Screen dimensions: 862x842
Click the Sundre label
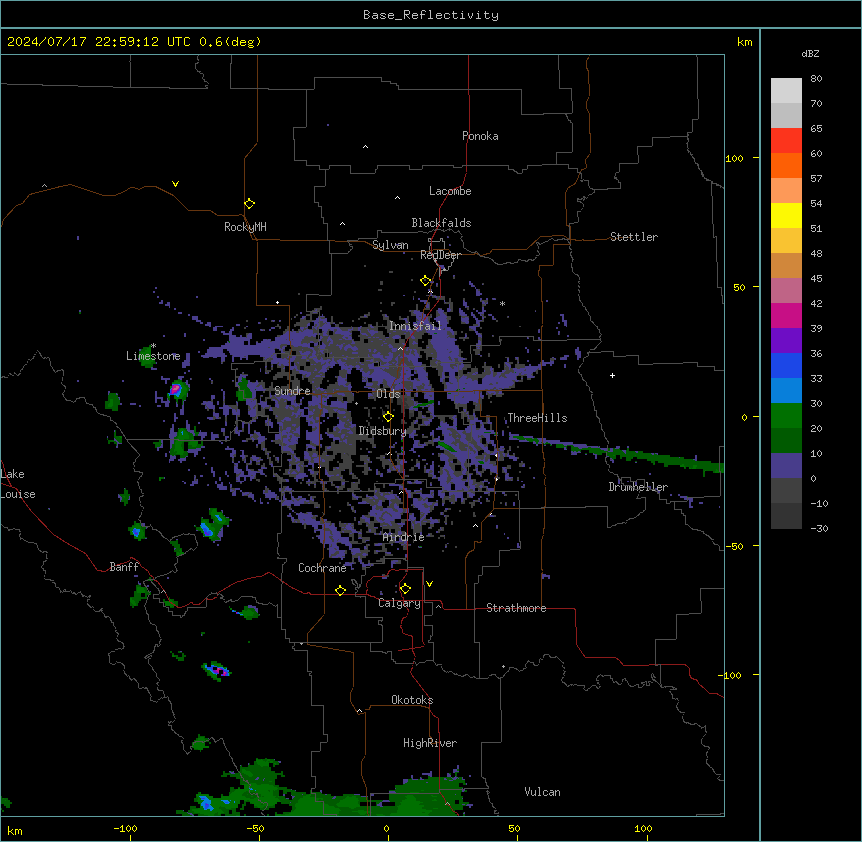(x=292, y=391)
